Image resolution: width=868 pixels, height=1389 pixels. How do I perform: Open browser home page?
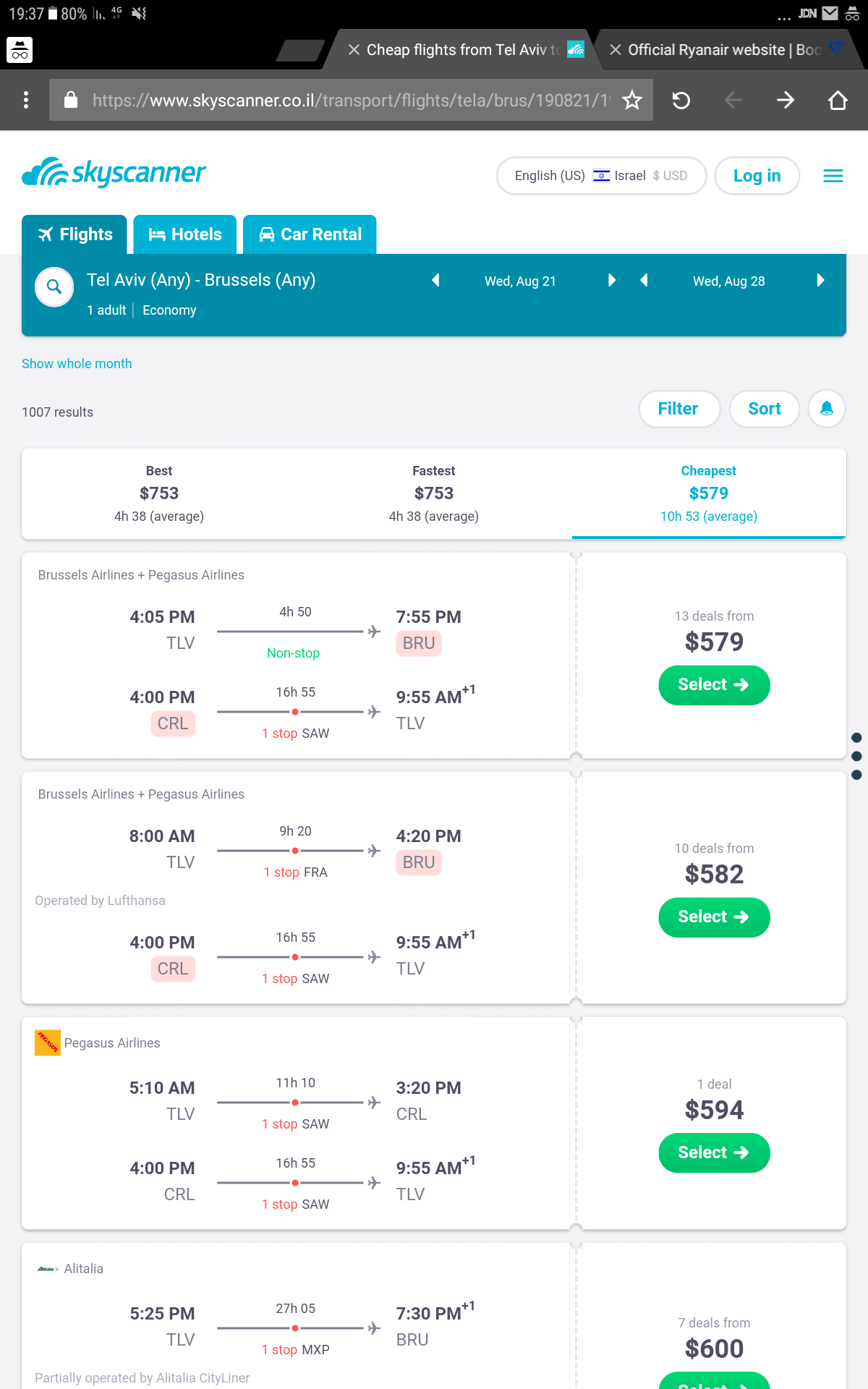pos(838,100)
